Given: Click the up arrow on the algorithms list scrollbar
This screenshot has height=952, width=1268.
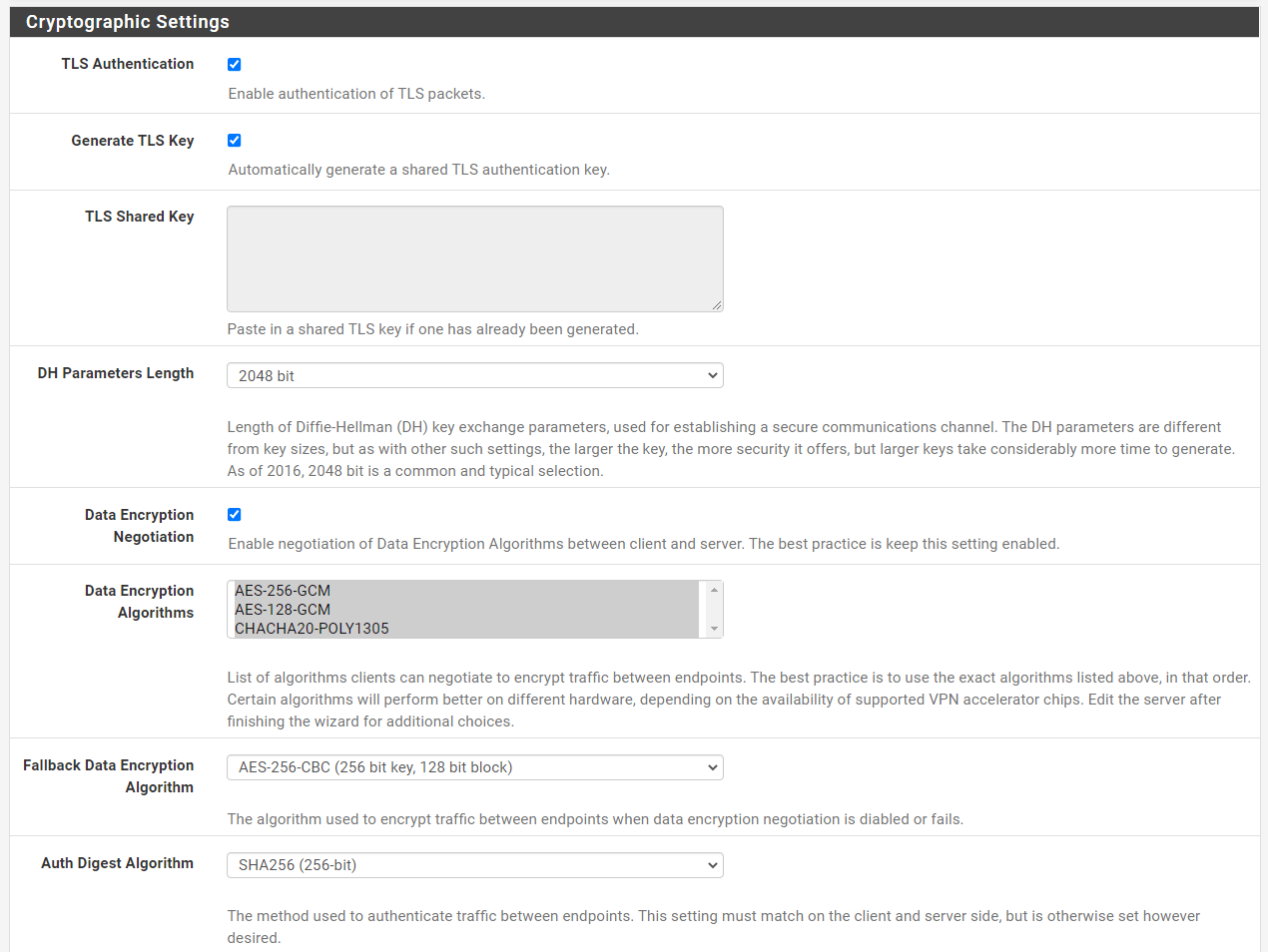Looking at the screenshot, I should [x=716, y=589].
